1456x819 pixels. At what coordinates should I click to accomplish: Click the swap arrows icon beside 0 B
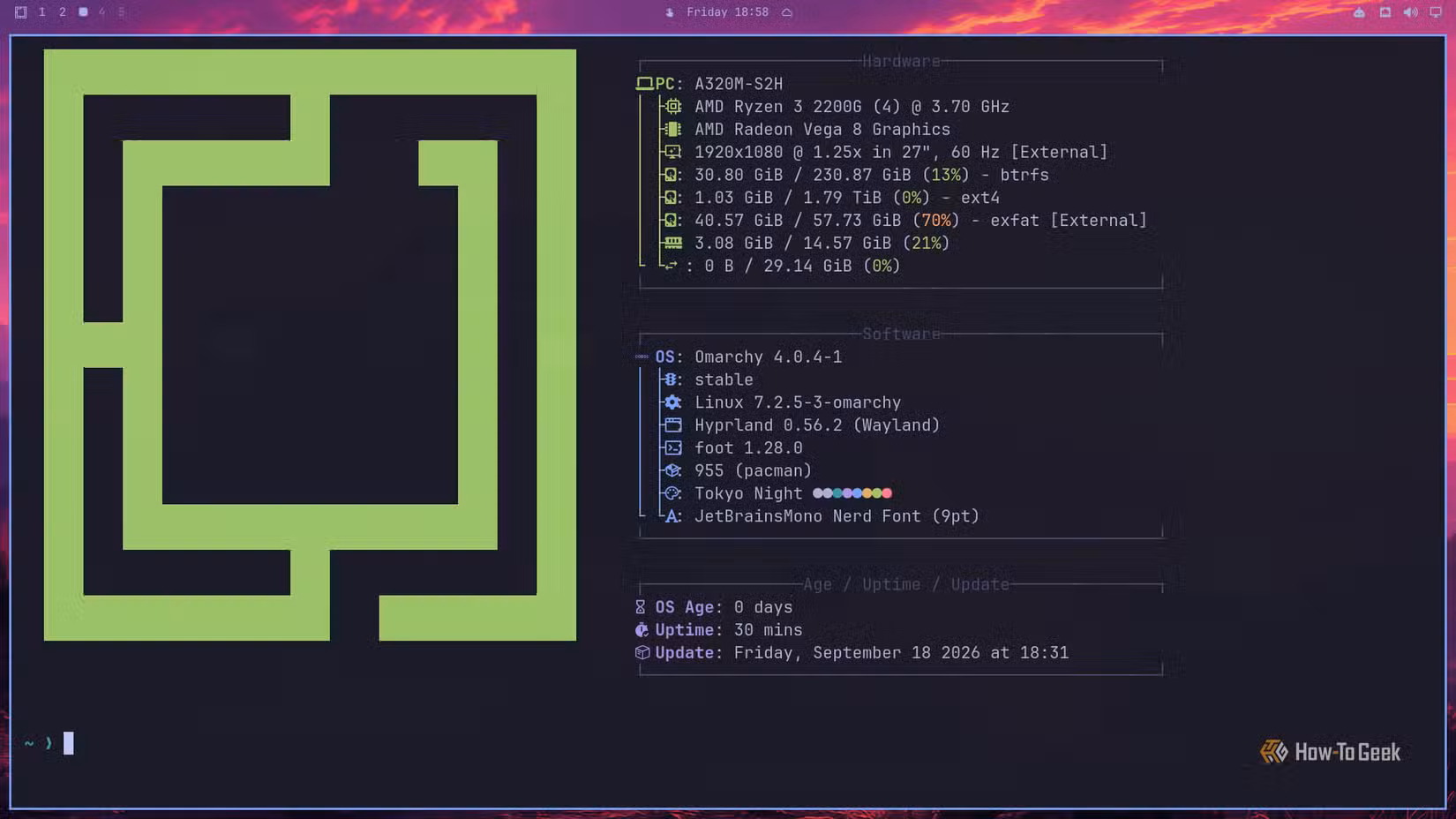[x=672, y=266]
